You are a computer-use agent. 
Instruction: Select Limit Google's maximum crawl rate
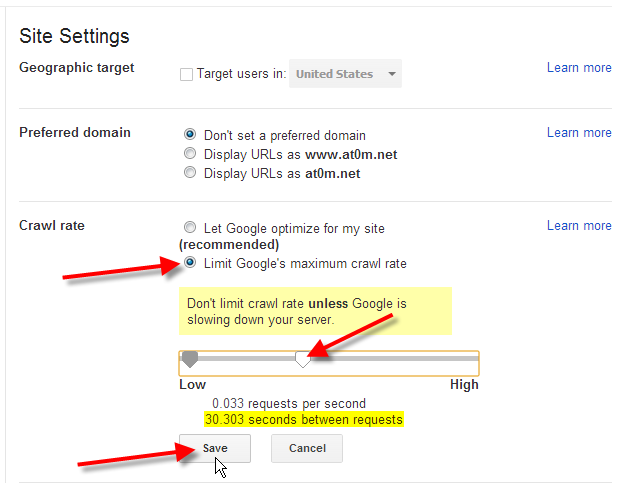pos(190,264)
